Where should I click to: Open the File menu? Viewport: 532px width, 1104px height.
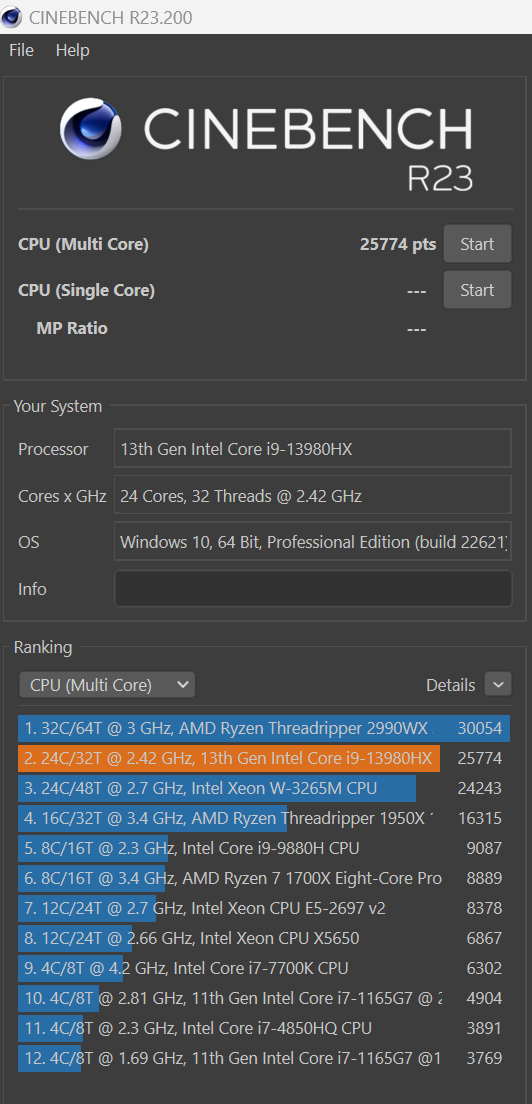[x=21, y=51]
